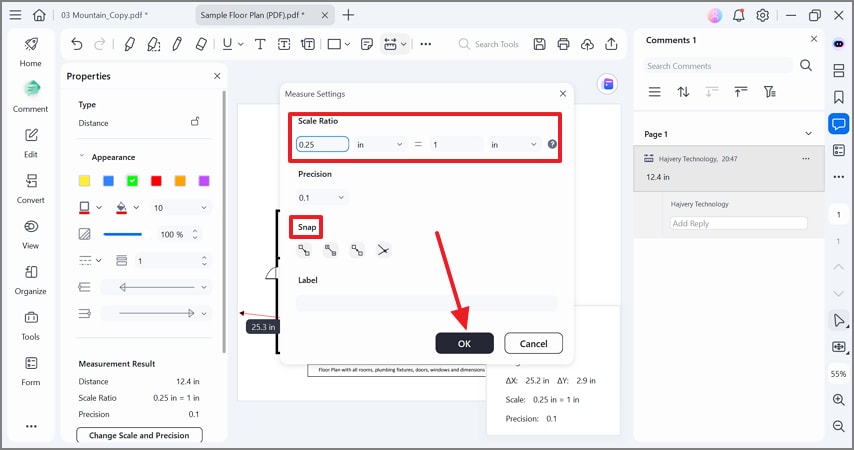Select the measure tool in toolbar
This screenshot has width=854, height=450.
coord(390,44)
